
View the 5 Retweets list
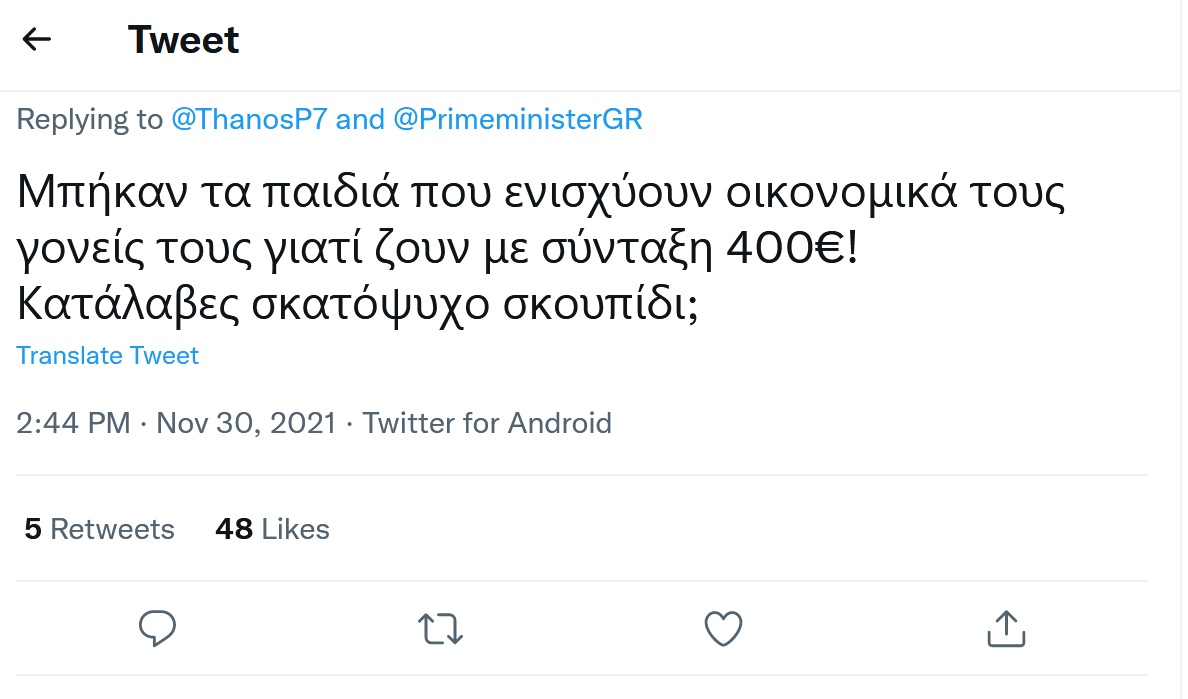(x=99, y=529)
